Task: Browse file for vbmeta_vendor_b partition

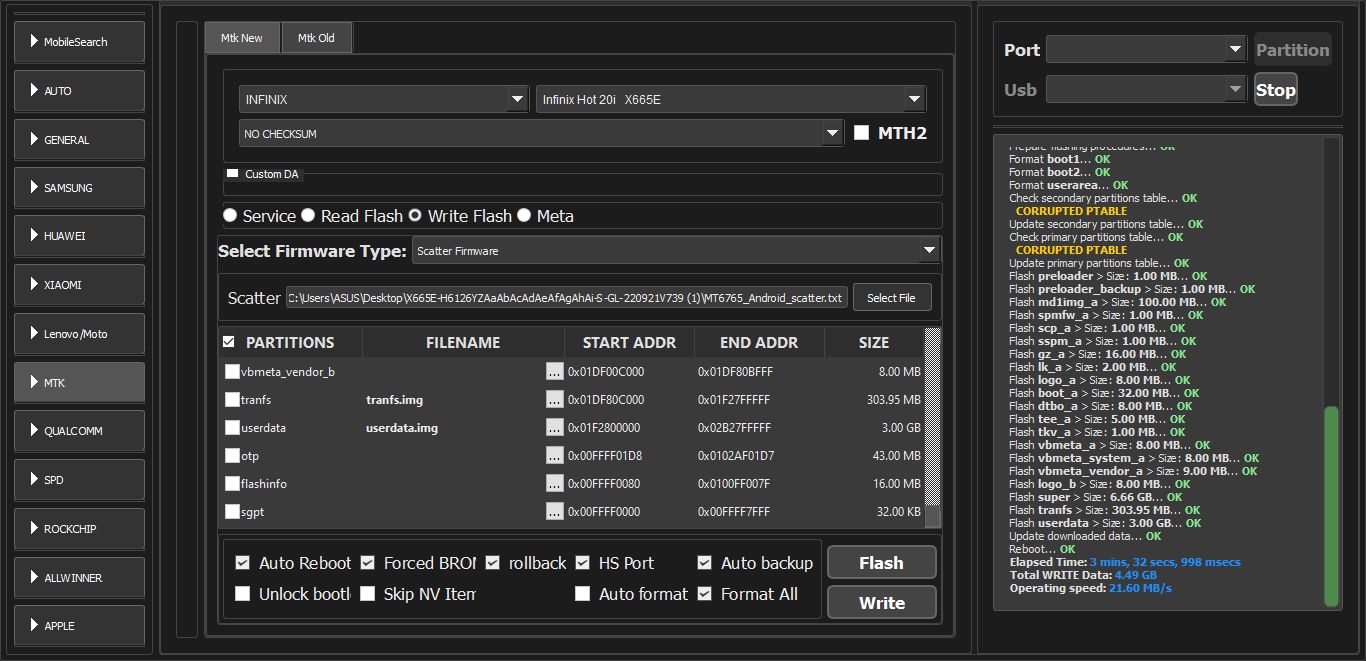Action: [554, 371]
